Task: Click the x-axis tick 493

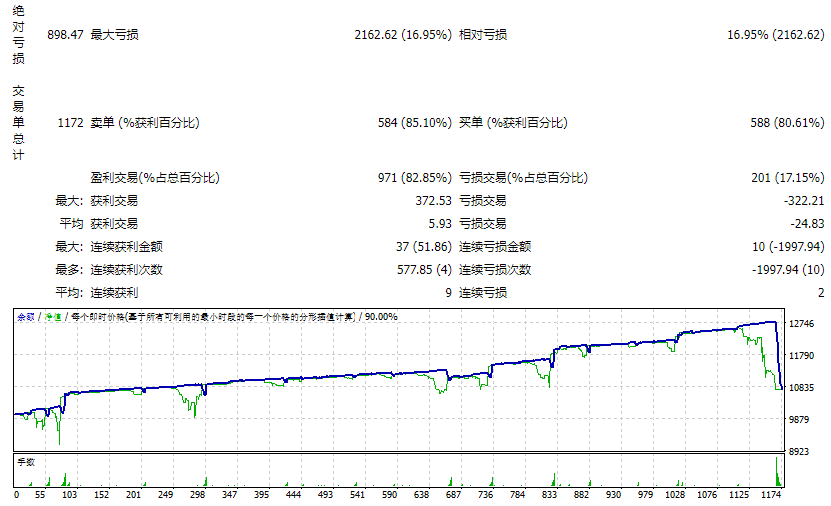Action: pyautogui.click(x=325, y=495)
